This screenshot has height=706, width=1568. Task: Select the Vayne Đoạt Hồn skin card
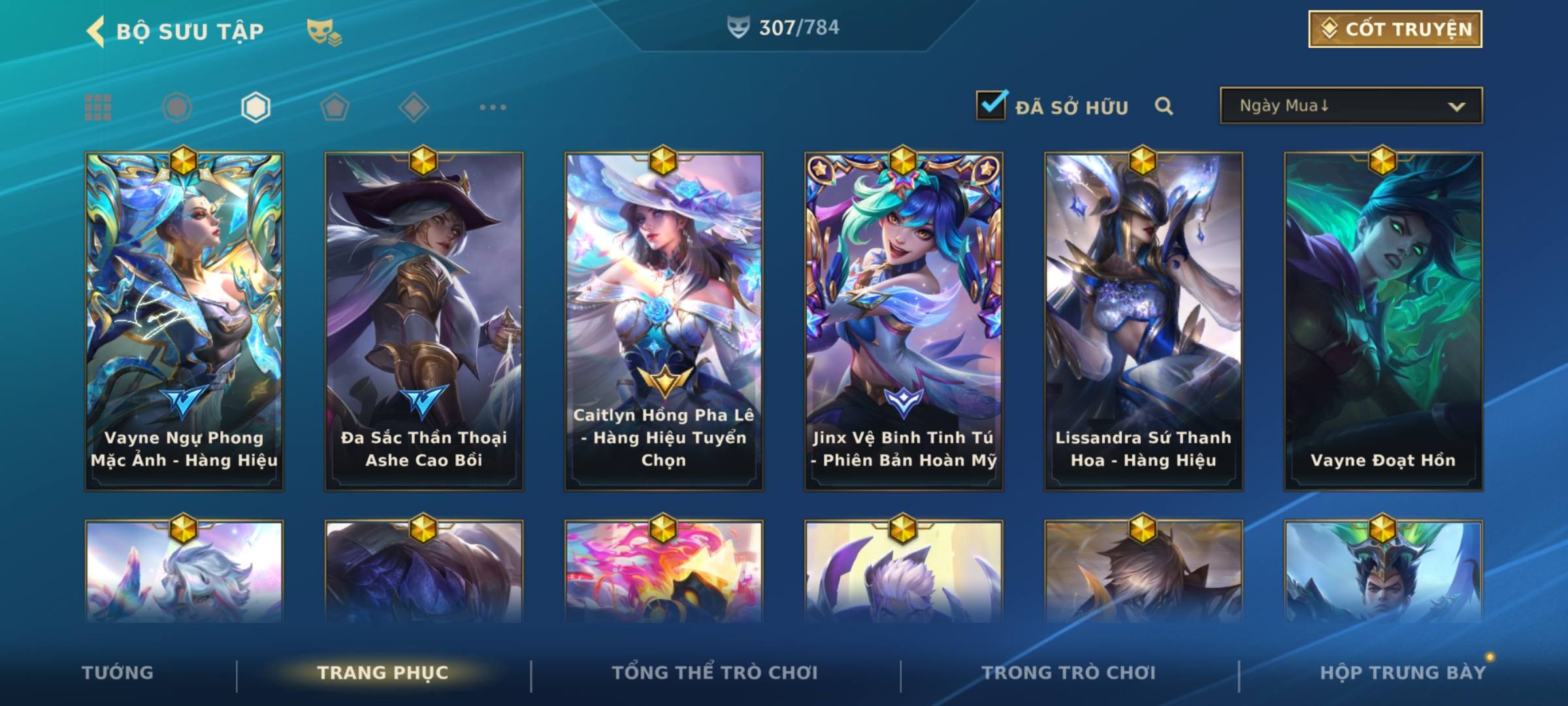point(1383,322)
